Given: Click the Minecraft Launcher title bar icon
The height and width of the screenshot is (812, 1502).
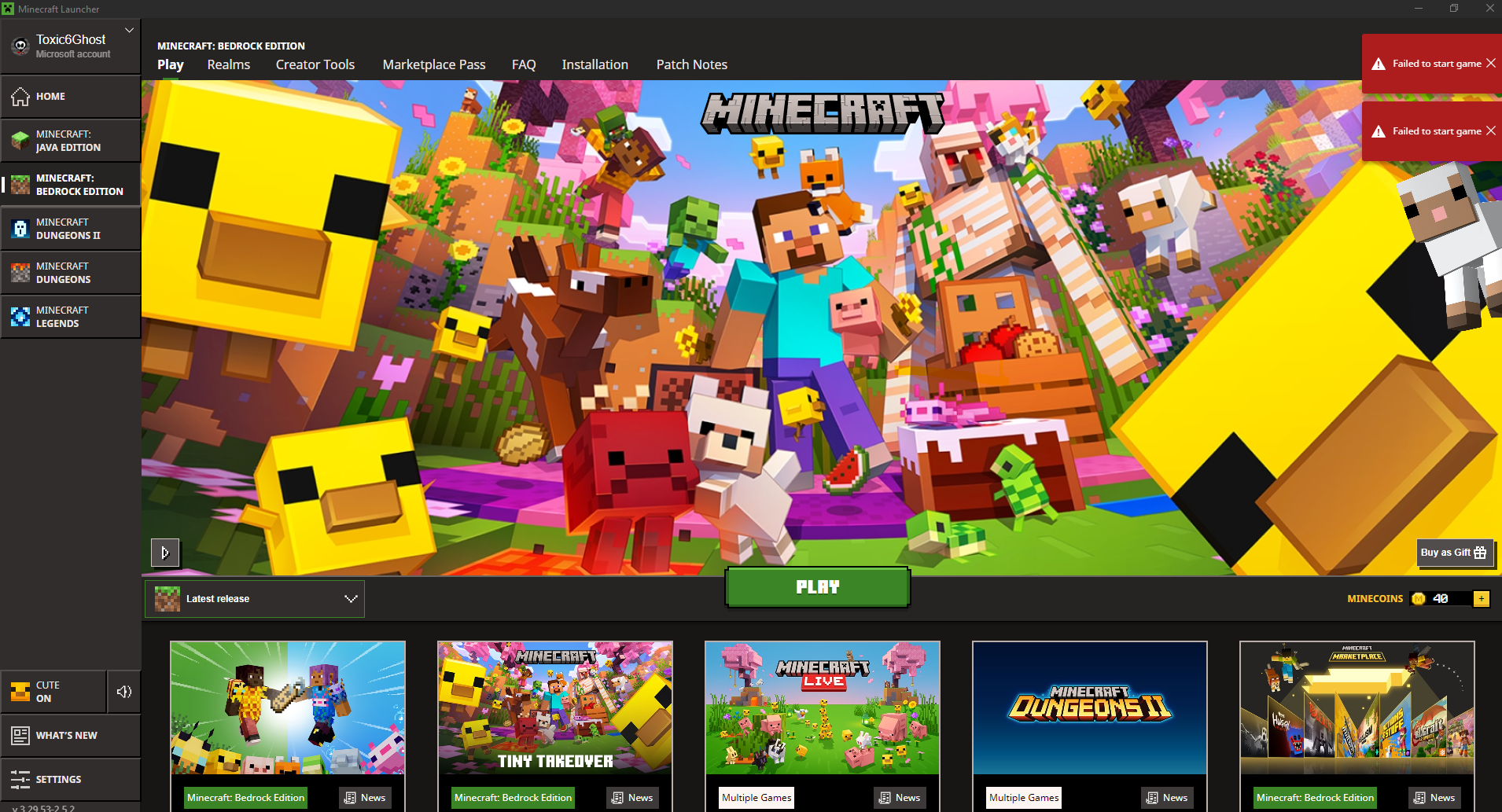Looking at the screenshot, I should click(x=8, y=9).
